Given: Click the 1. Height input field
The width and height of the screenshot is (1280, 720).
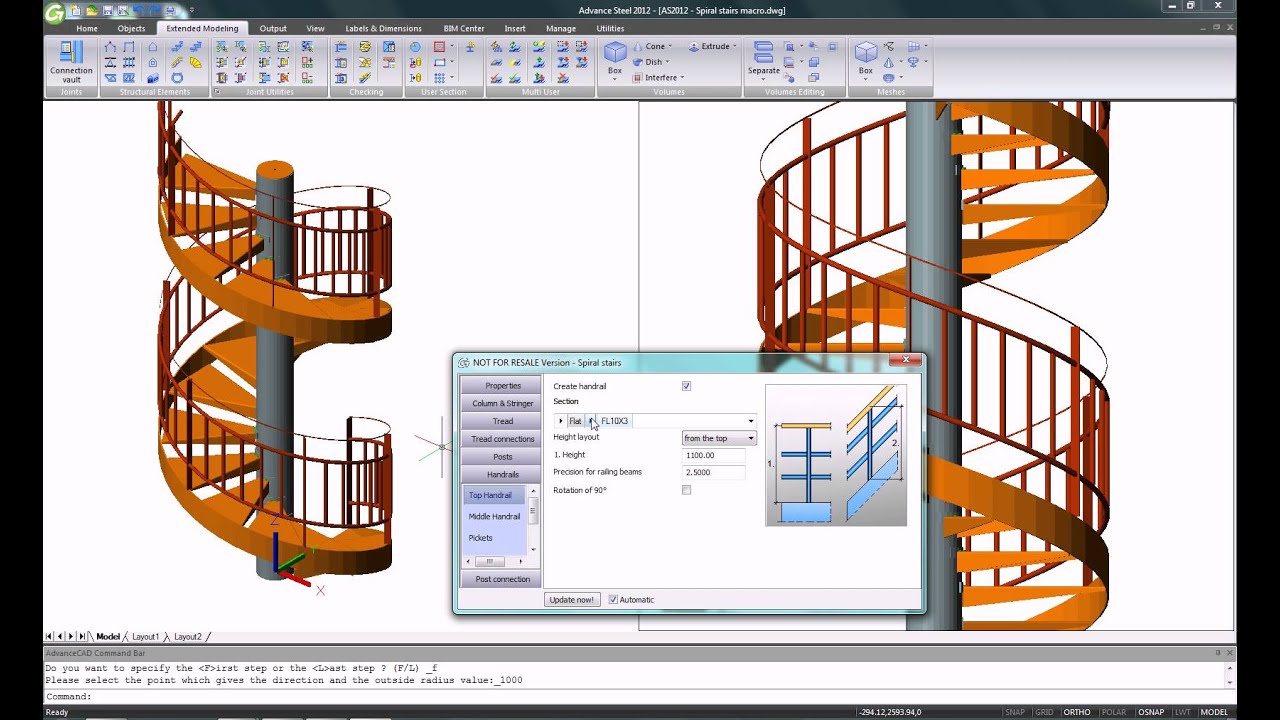Looking at the screenshot, I should (x=714, y=455).
